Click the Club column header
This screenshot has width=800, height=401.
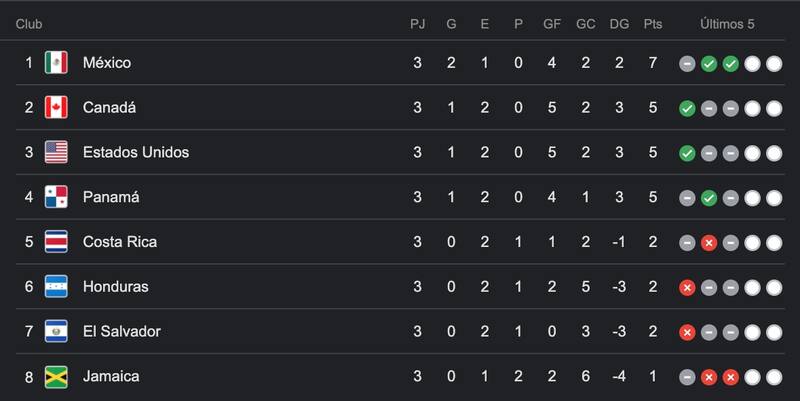[30, 22]
